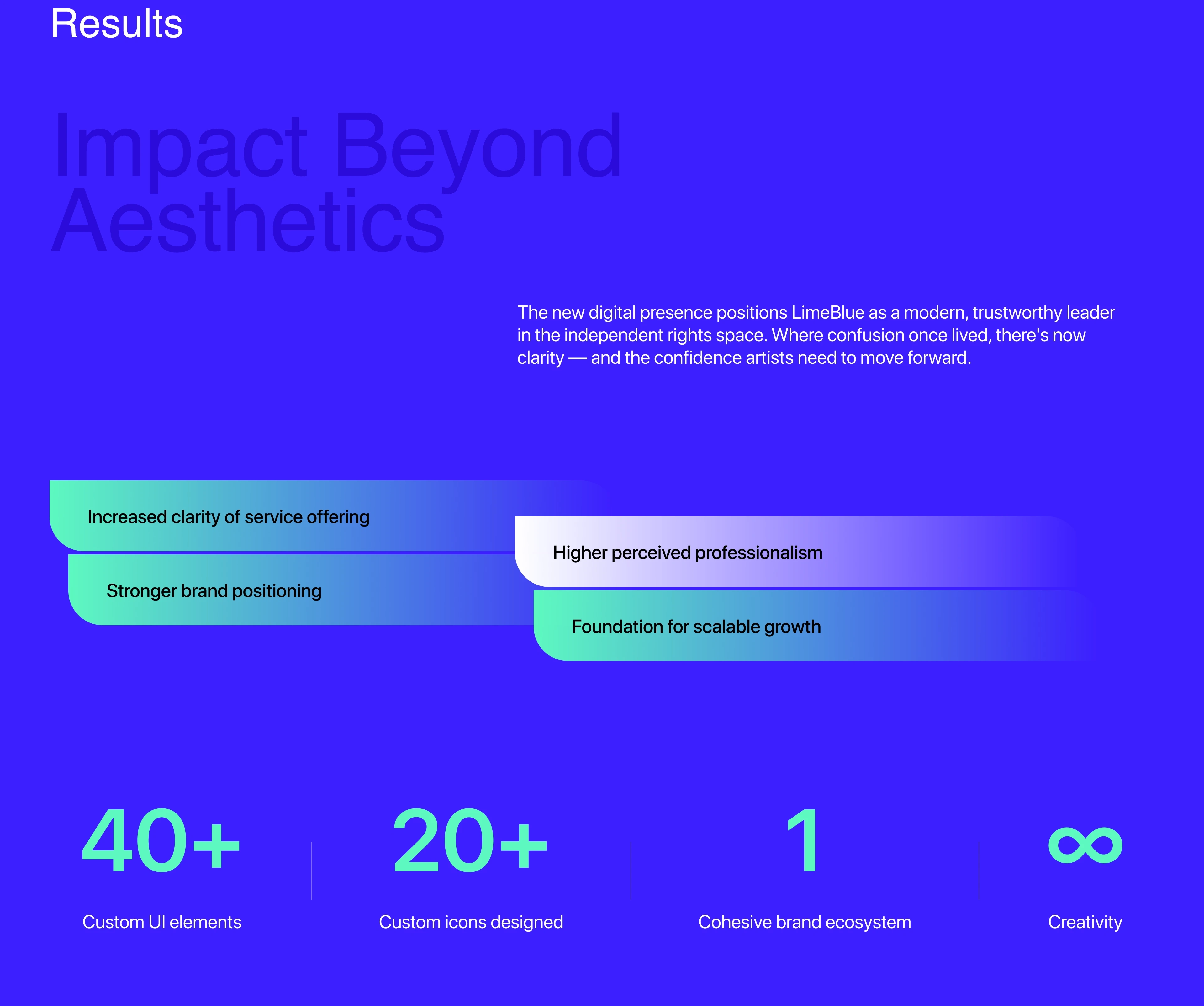Click the Higher perceived professionalism banner
This screenshot has height=1006, width=1204.
tap(687, 552)
